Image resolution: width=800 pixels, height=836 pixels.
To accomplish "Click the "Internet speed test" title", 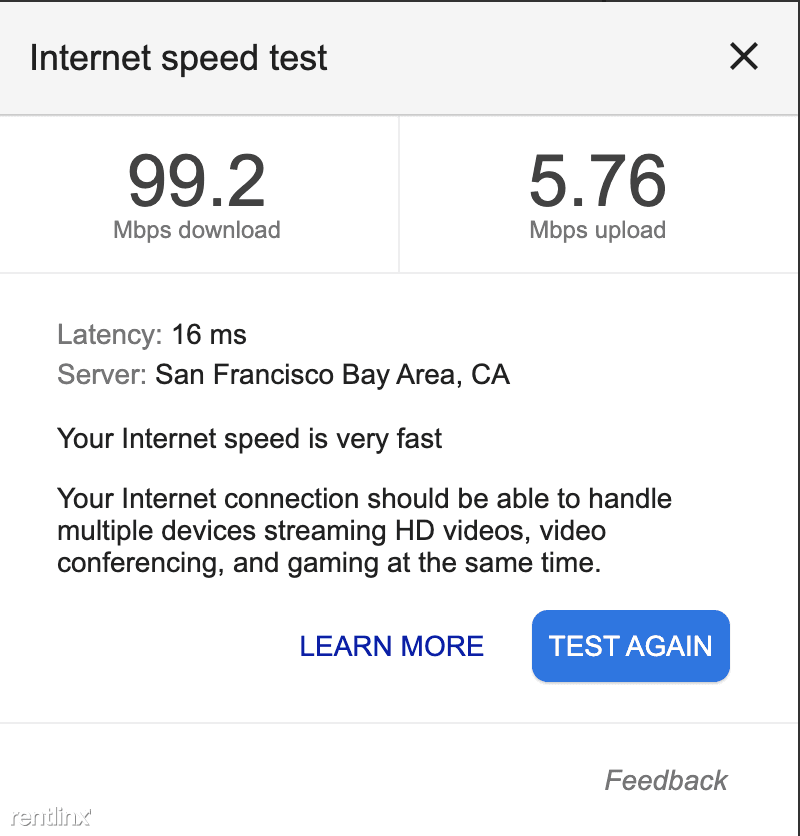I will 178,58.
